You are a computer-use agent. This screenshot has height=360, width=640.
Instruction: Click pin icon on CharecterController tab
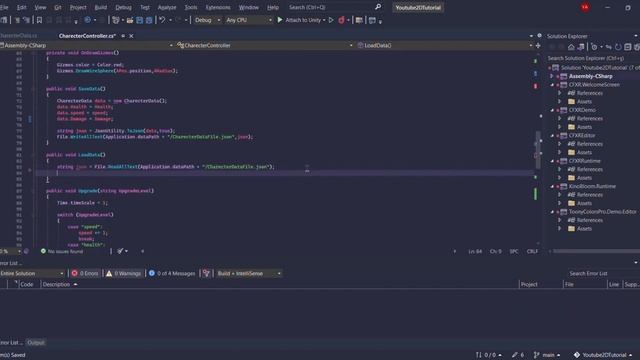(x=123, y=36)
